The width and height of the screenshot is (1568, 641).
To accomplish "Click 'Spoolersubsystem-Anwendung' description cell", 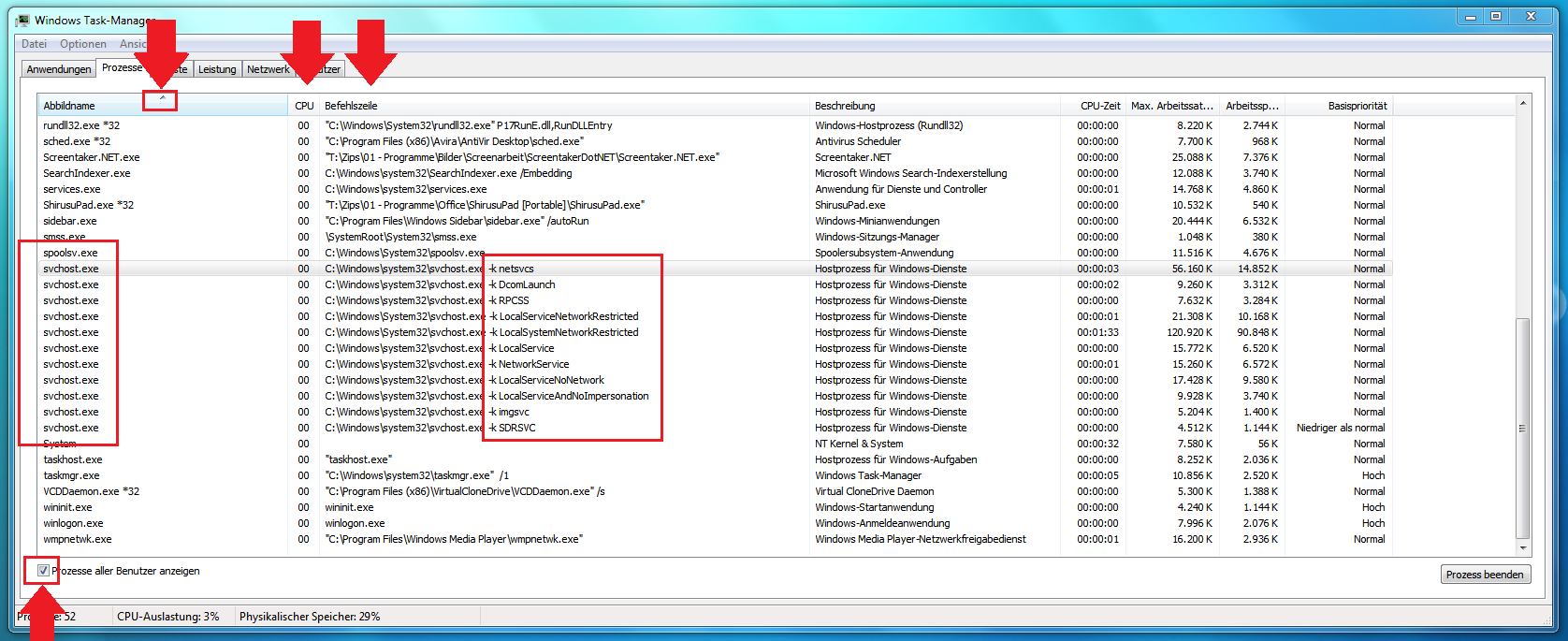I will pos(884,253).
